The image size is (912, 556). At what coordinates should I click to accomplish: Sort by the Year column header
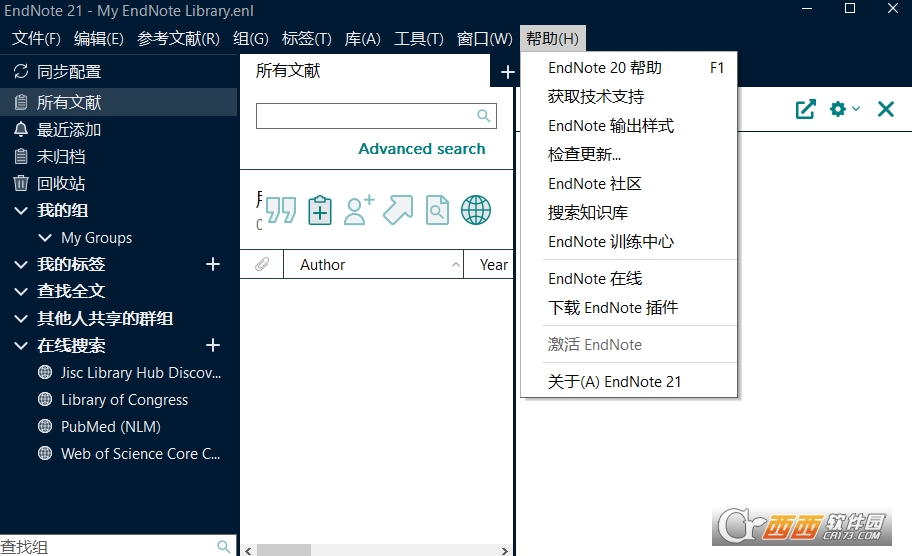tap(489, 265)
